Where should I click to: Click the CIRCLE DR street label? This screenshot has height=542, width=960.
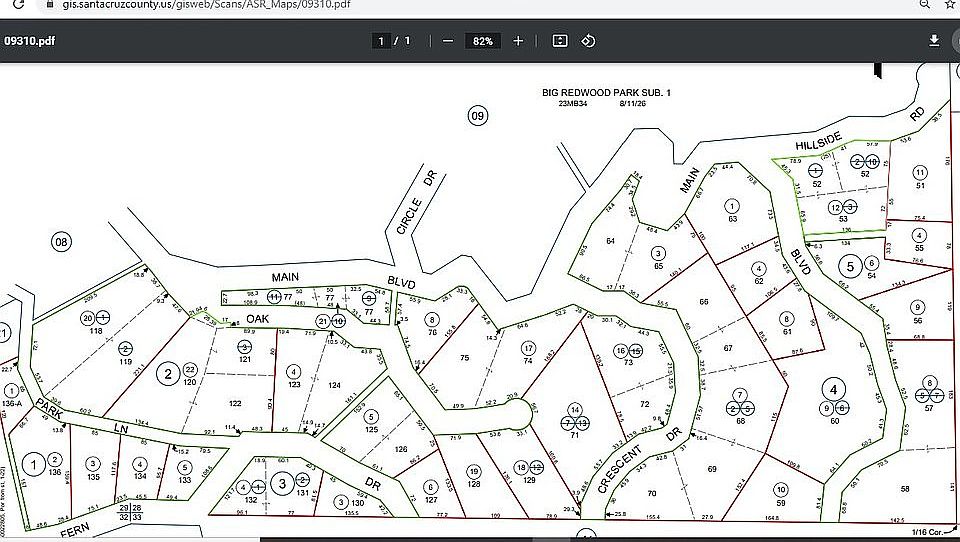click(416, 204)
